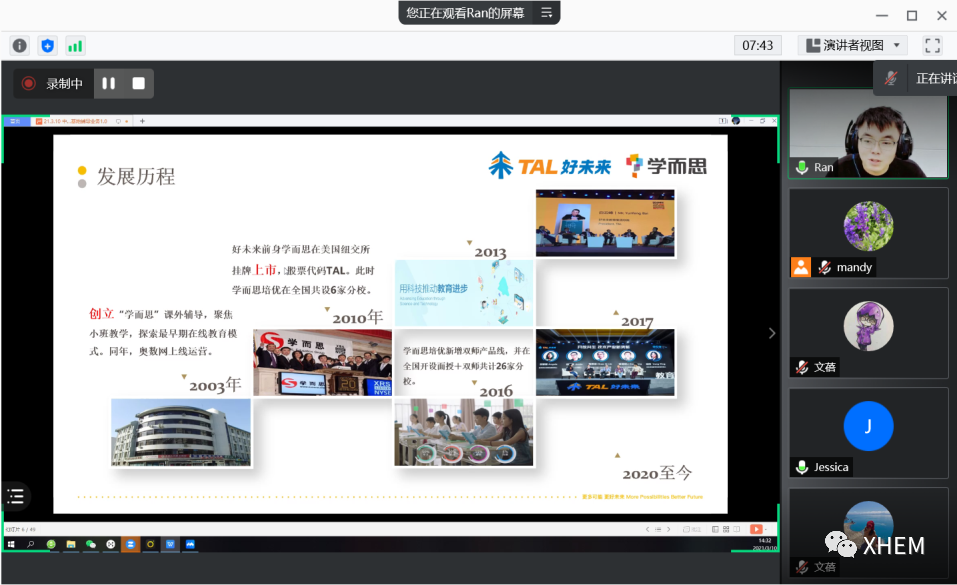957x585 pixels.
Task: Open the menu beside the Ran screen-sharing banner
Action: coord(546,13)
